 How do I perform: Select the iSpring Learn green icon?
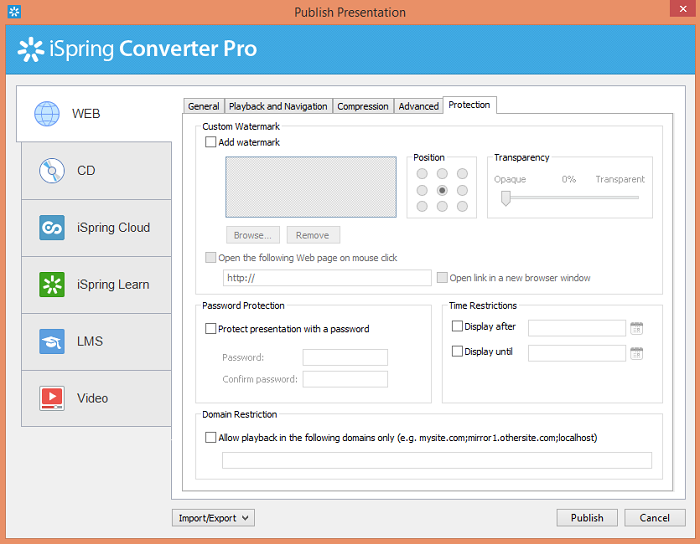click(52, 284)
